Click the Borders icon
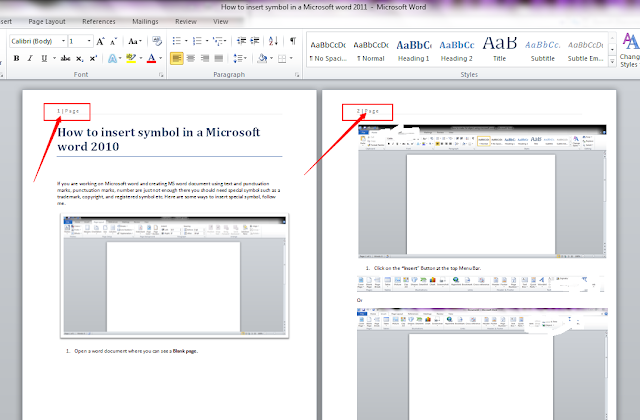The height and width of the screenshot is (420, 640). click(x=282, y=59)
